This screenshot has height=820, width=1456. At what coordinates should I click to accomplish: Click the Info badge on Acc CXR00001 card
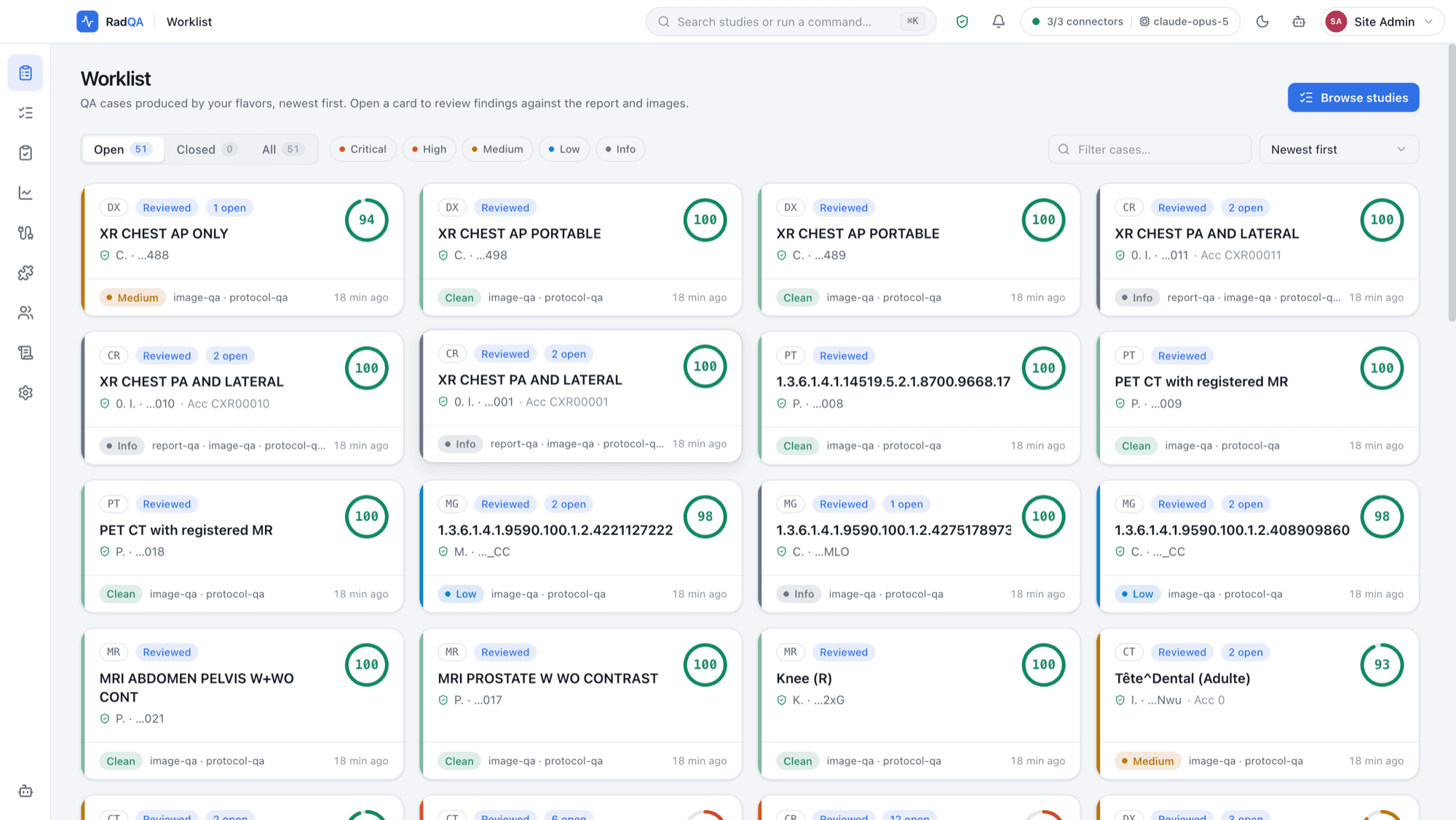pyautogui.click(x=460, y=444)
